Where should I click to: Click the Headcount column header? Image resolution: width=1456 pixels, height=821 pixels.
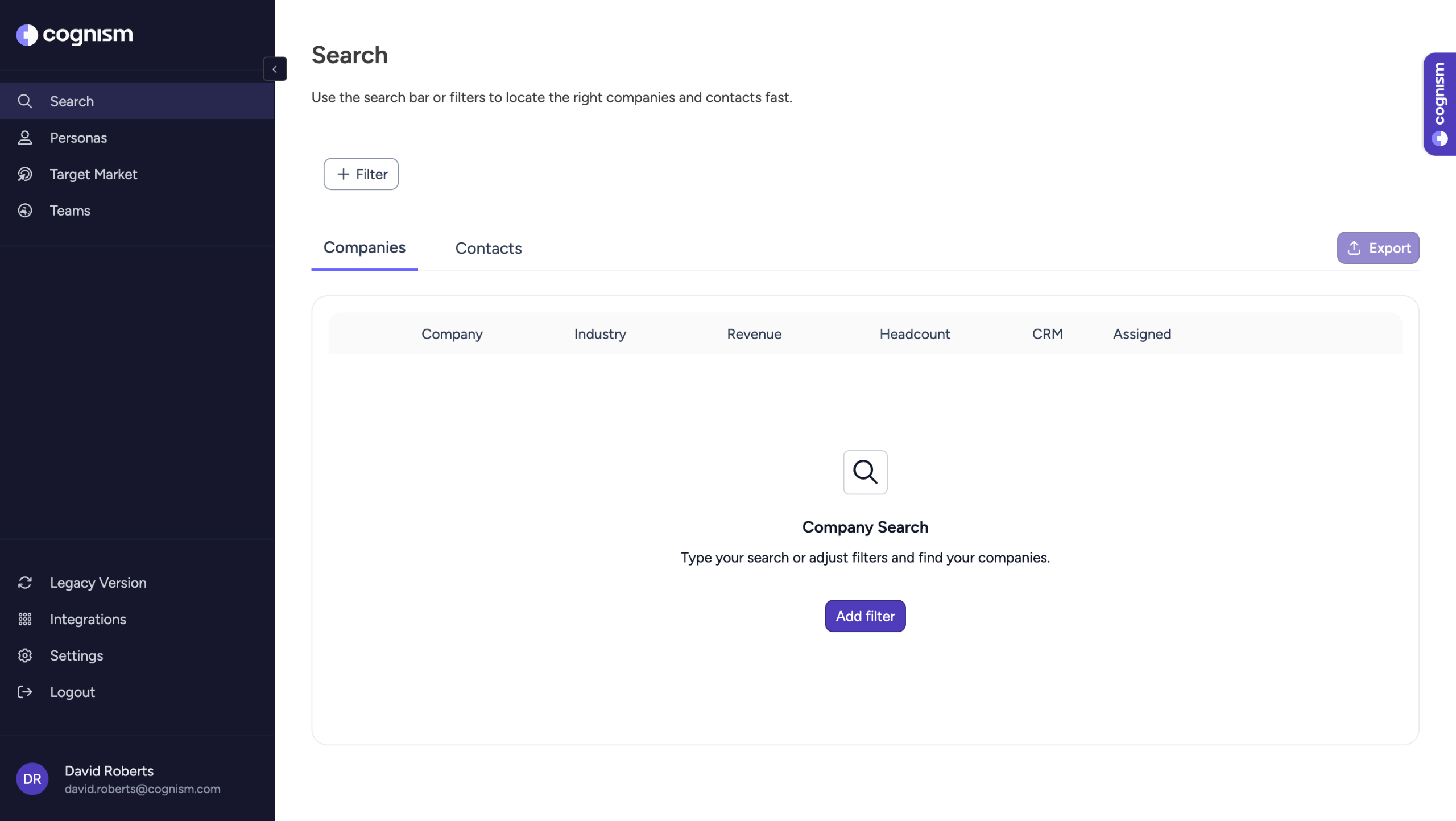(x=915, y=334)
